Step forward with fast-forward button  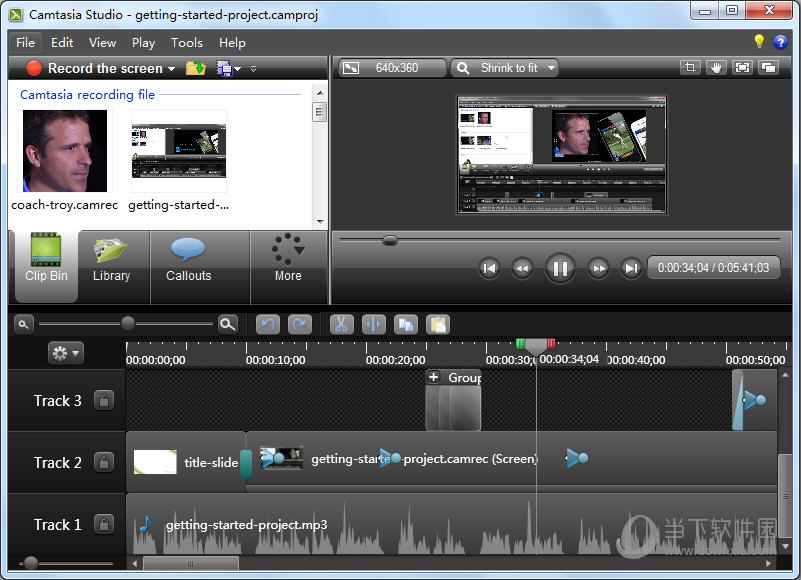(x=598, y=268)
